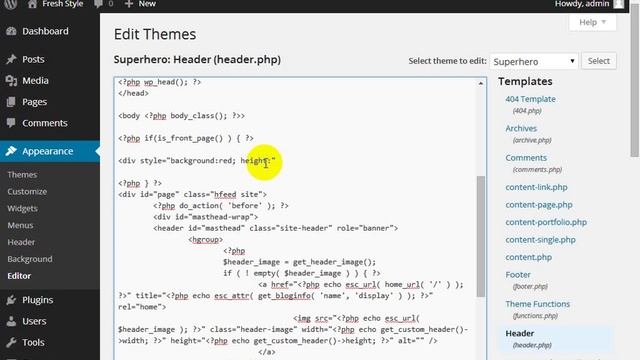Open Background submenu item
640x360 pixels.
click(x=30, y=259)
